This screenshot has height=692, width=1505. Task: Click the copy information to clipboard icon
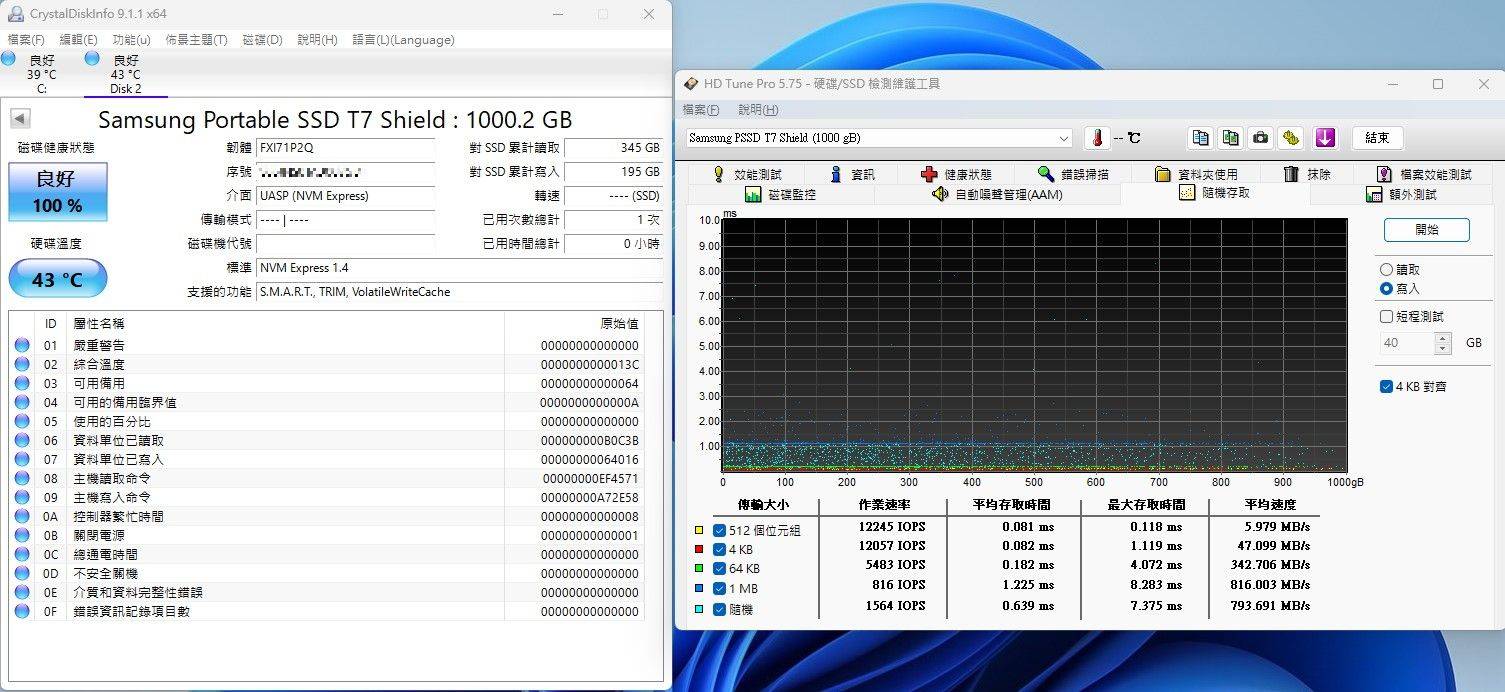(1201, 138)
